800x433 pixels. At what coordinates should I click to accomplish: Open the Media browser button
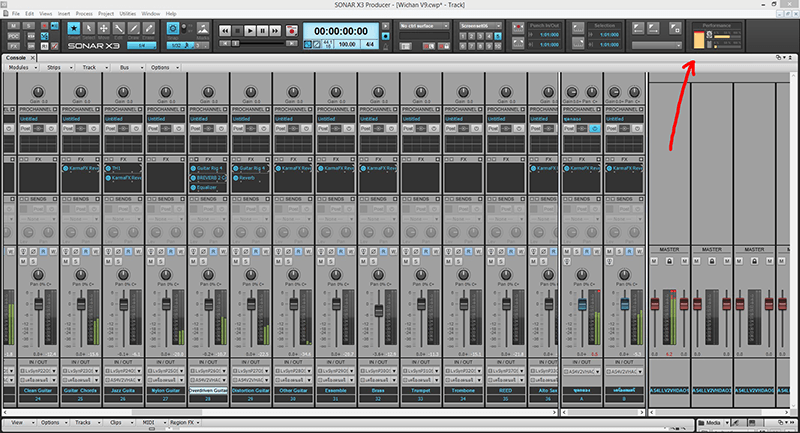713,423
